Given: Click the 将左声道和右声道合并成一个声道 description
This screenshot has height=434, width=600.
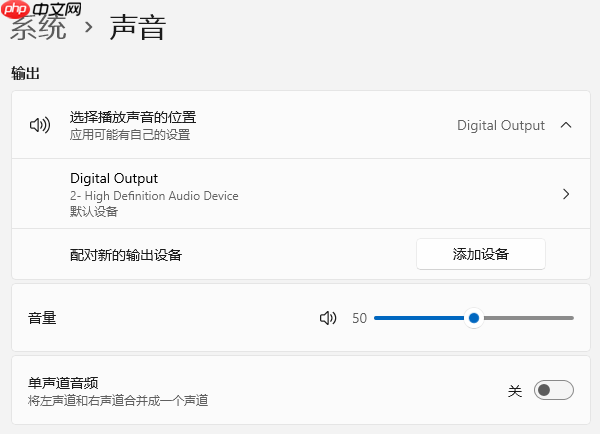Looking at the screenshot, I should pos(118,401).
